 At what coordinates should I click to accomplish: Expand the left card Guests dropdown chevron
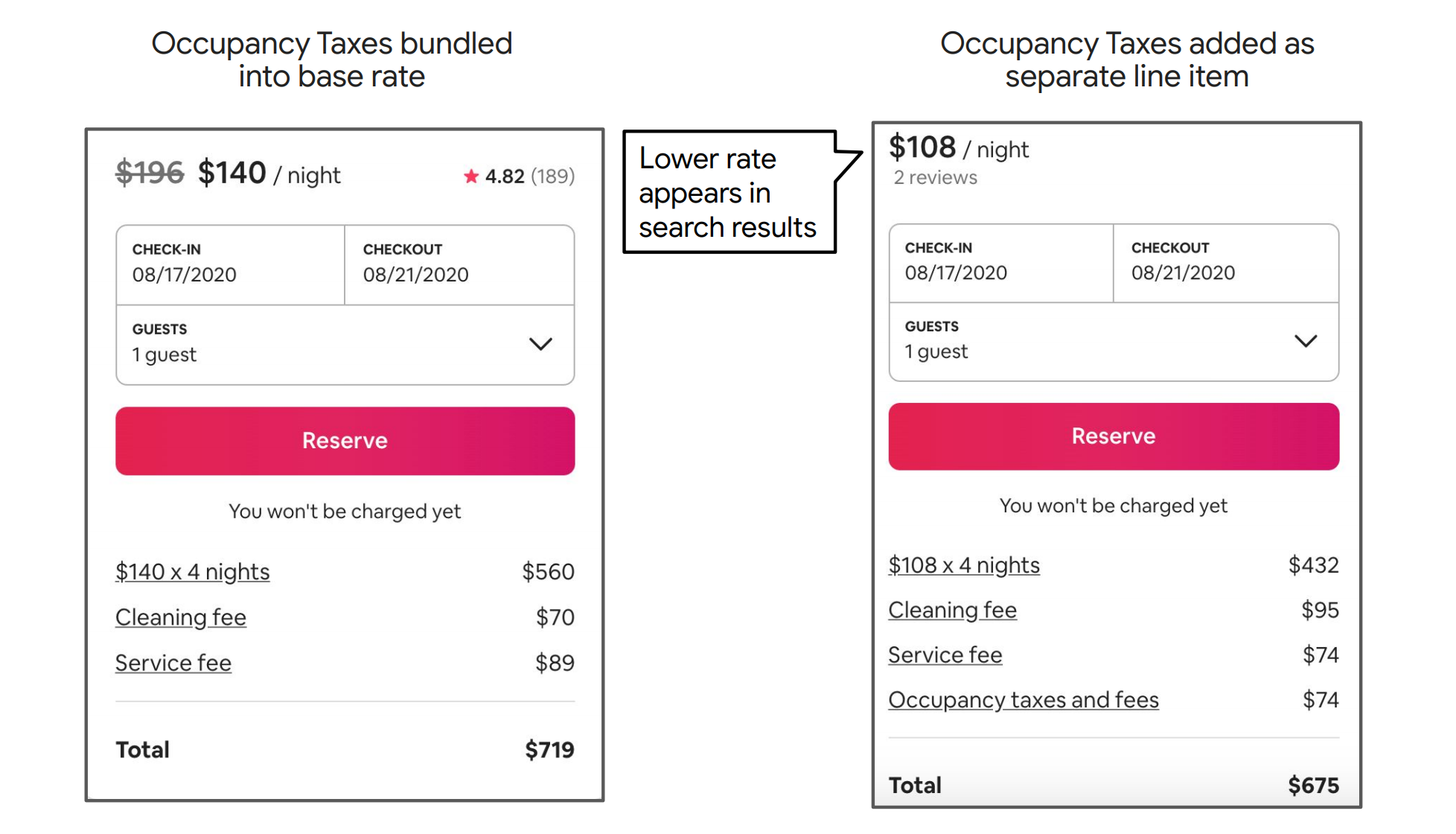tap(540, 344)
